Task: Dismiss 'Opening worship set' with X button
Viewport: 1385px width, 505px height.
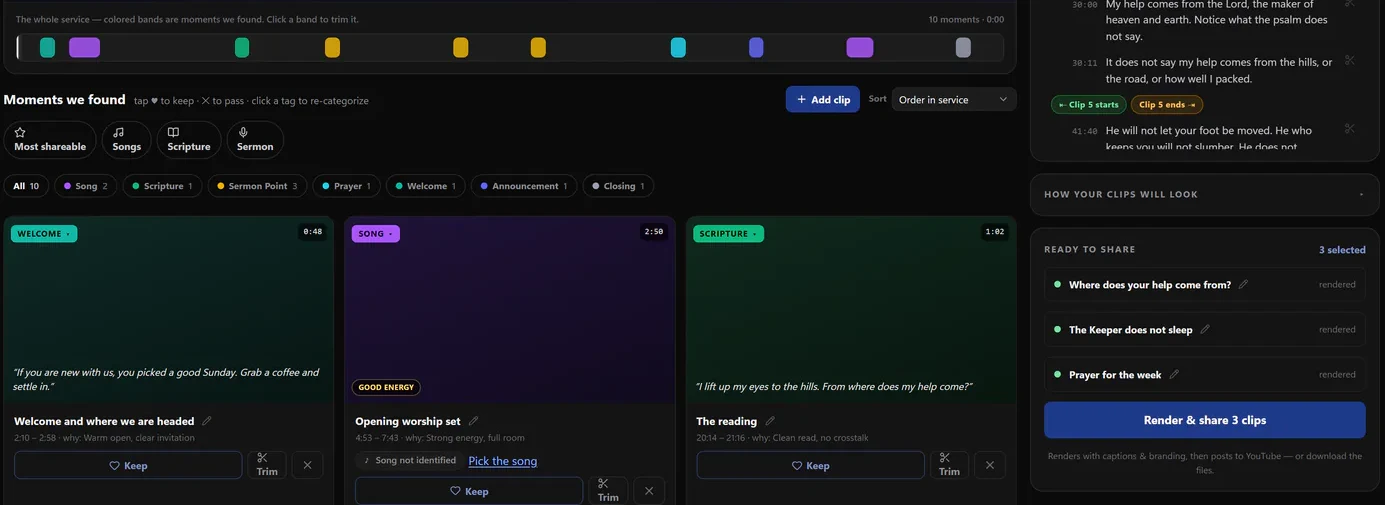Action: click(x=649, y=491)
